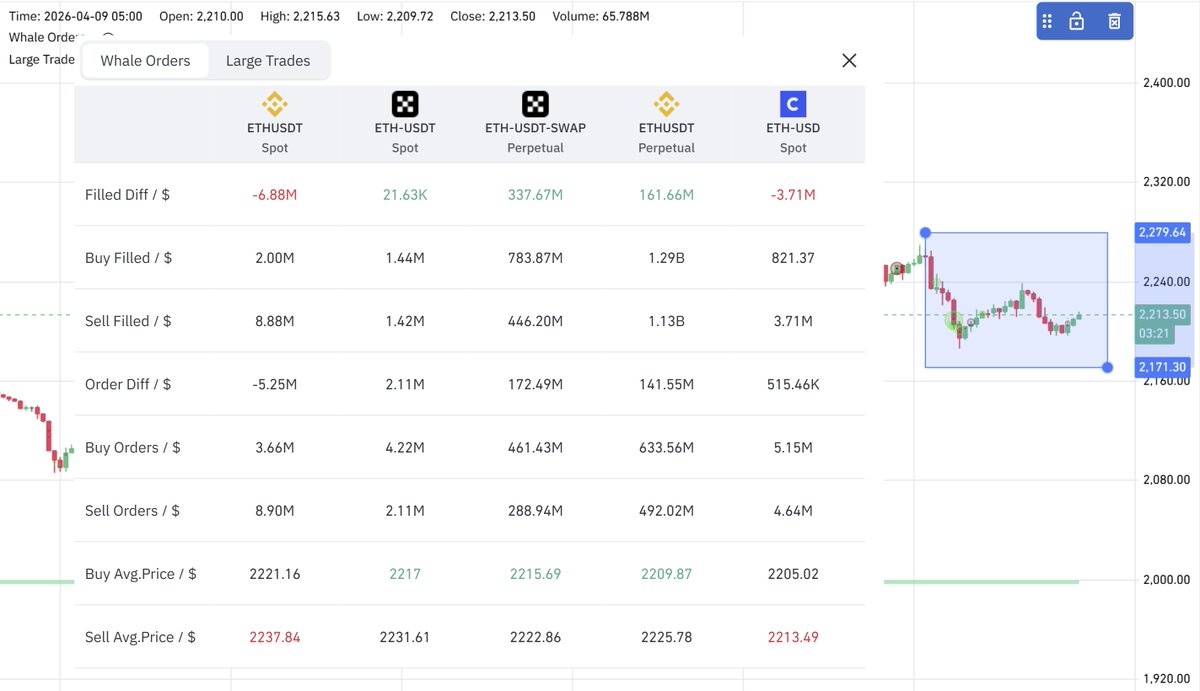Image resolution: width=1200 pixels, height=691 pixels.
Task: Click the top-left handle of selection box
Action: point(925,233)
